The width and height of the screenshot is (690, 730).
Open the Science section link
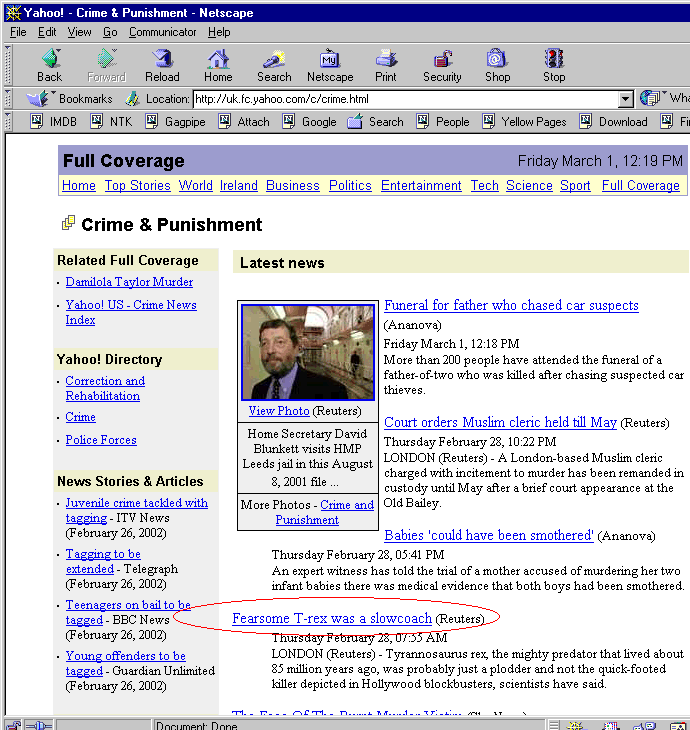pyautogui.click(x=529, y=185)
